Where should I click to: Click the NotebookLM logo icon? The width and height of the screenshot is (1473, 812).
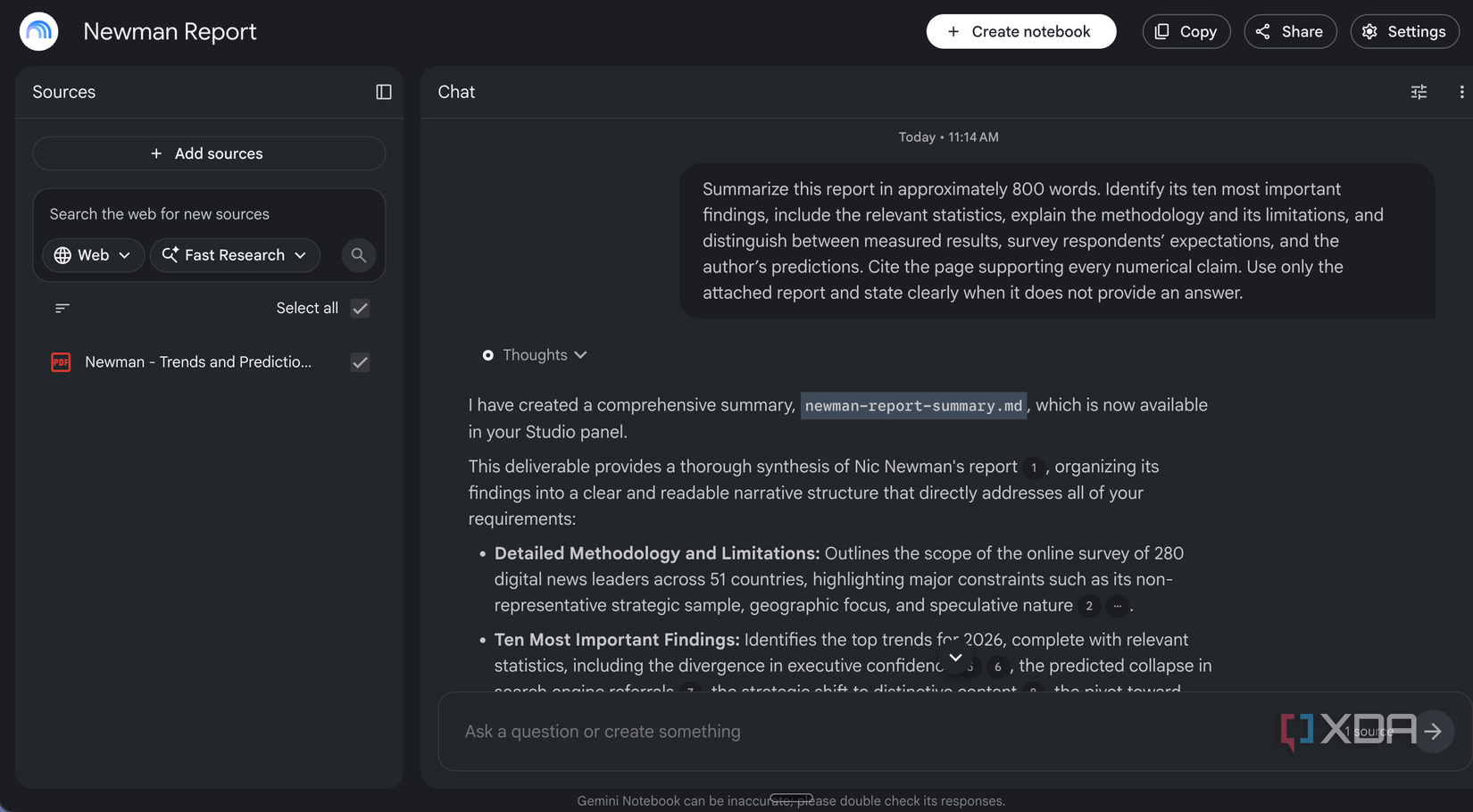click(x=38, y=31)
